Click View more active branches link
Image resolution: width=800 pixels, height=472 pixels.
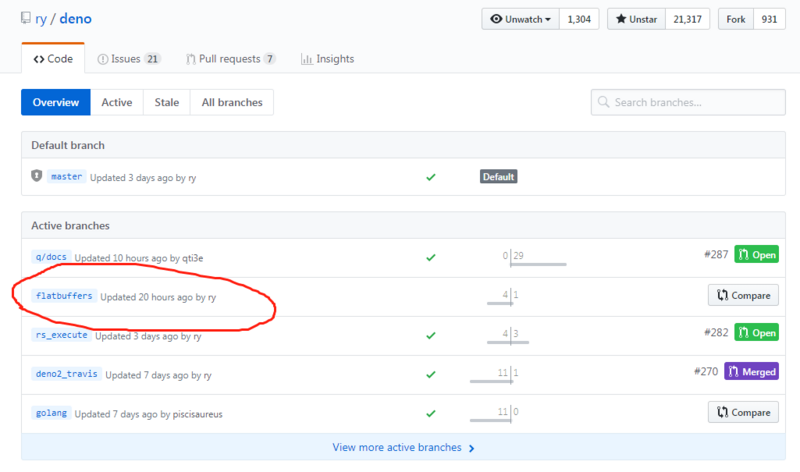(403, 448)
